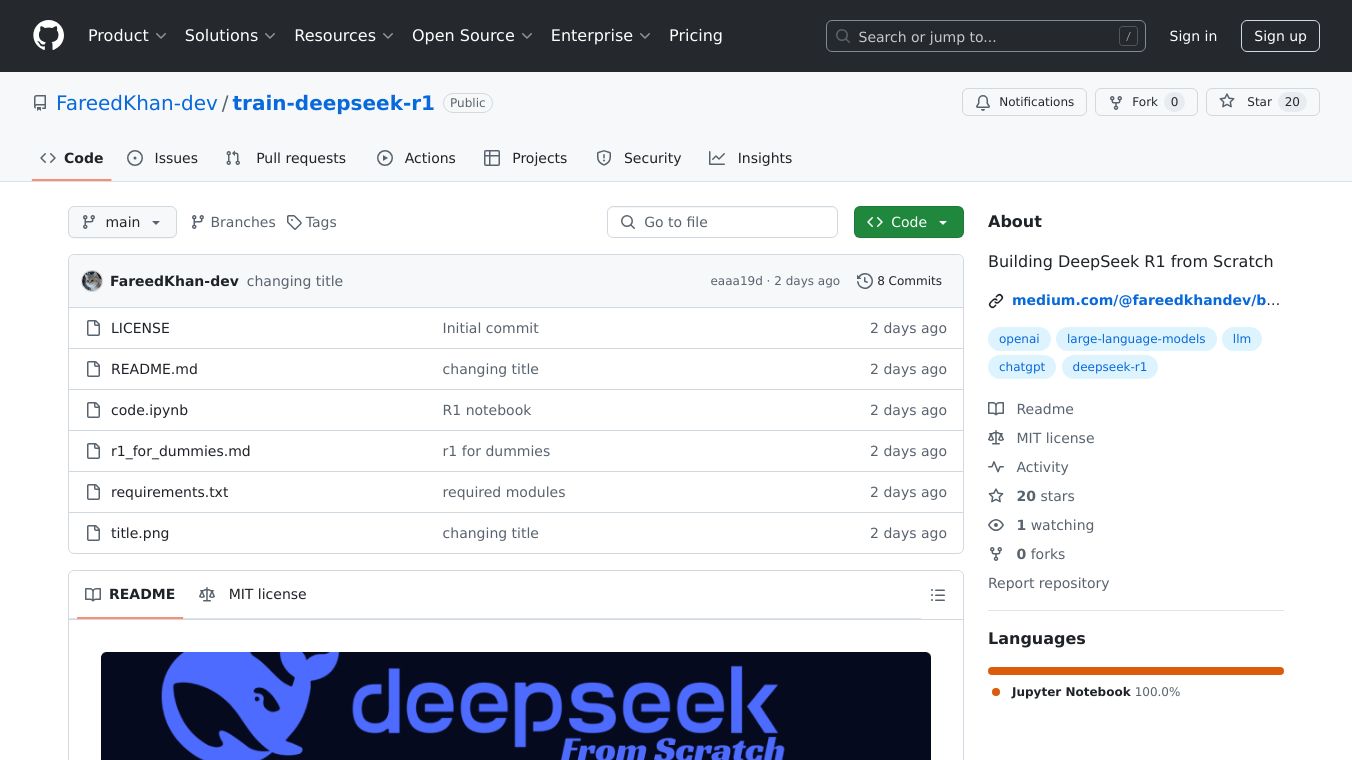The width and height of the screenshot is (1352, 760).
Task: Fork the repository using Fork button
Action: click(x=1145, y=102)
